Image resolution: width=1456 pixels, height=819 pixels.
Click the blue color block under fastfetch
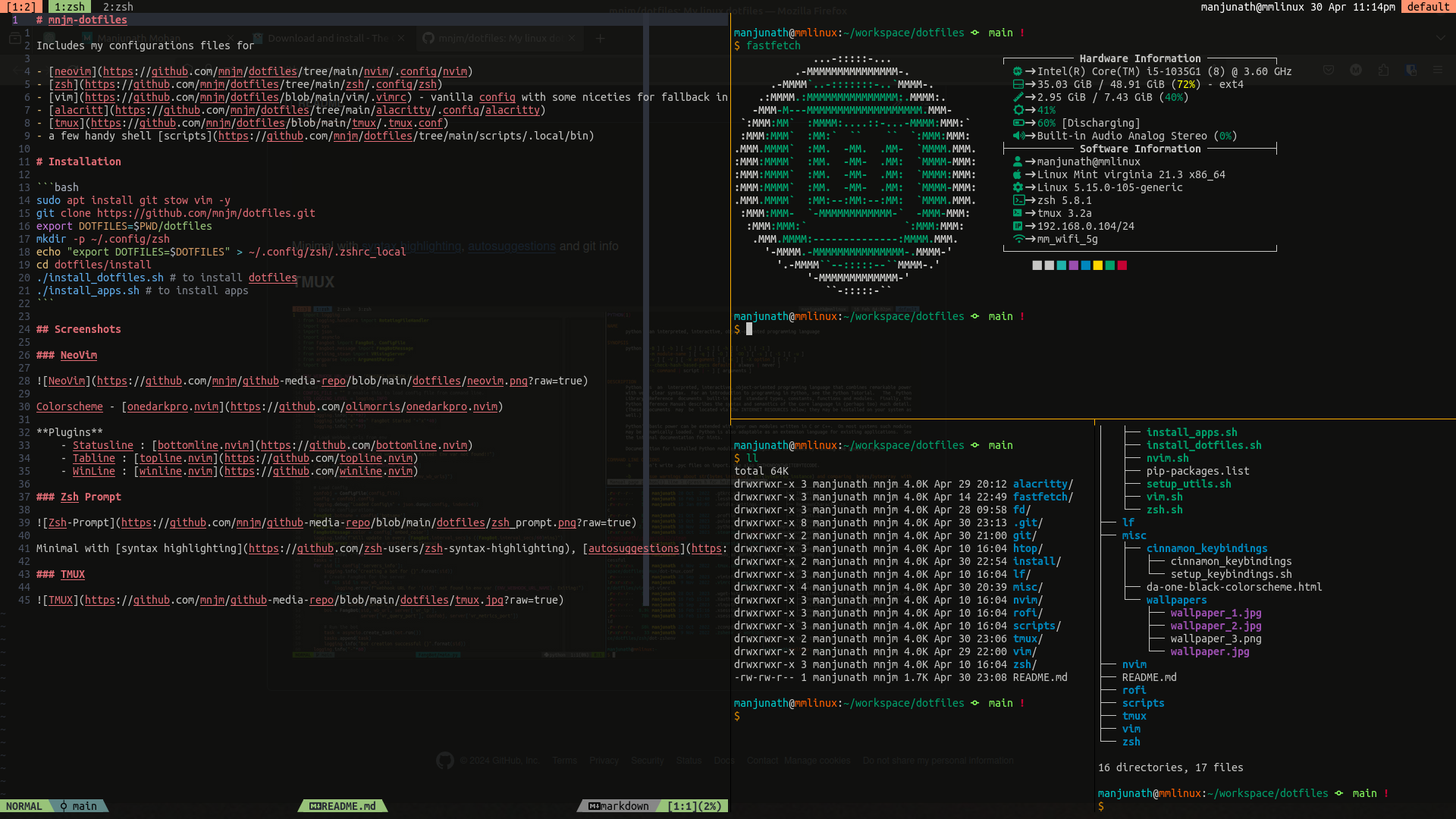click(x=1086, y=265)
